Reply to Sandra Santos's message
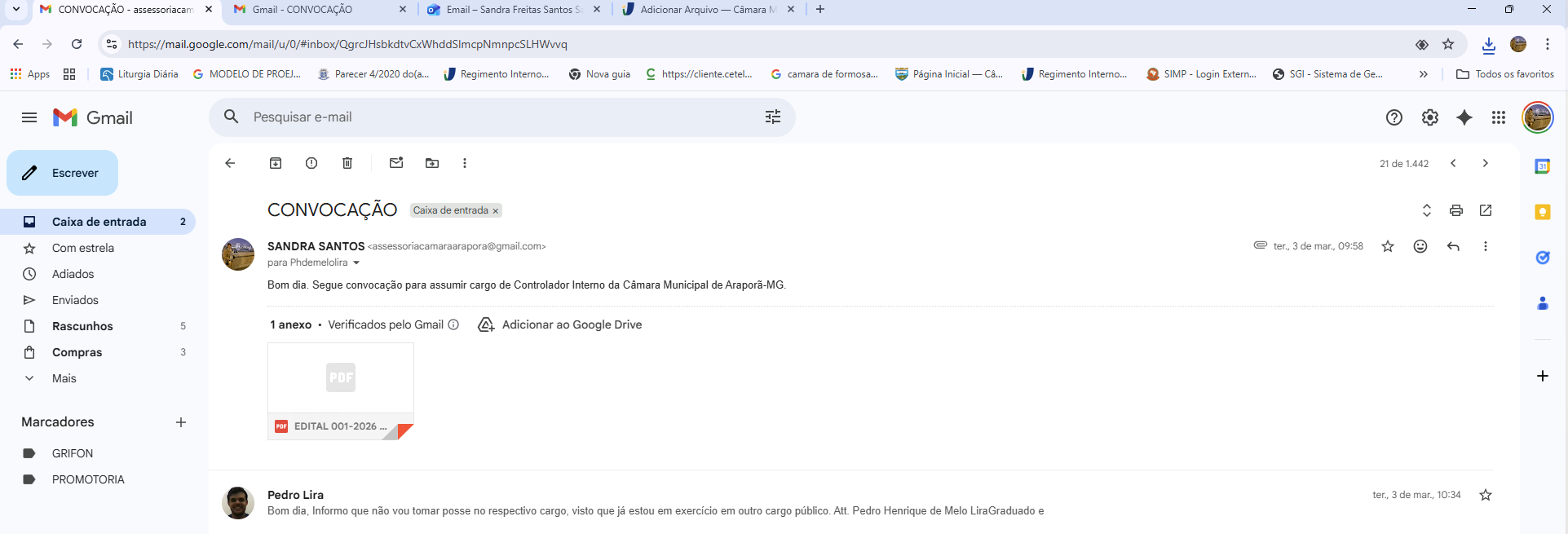Image resolution: width=1568 pixels, height=534 pixels. 1453,246
